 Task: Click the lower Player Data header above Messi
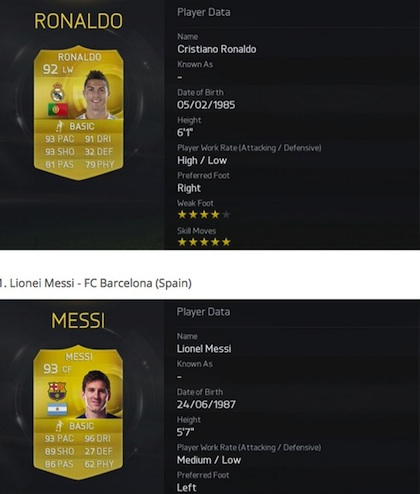point(203,312)
